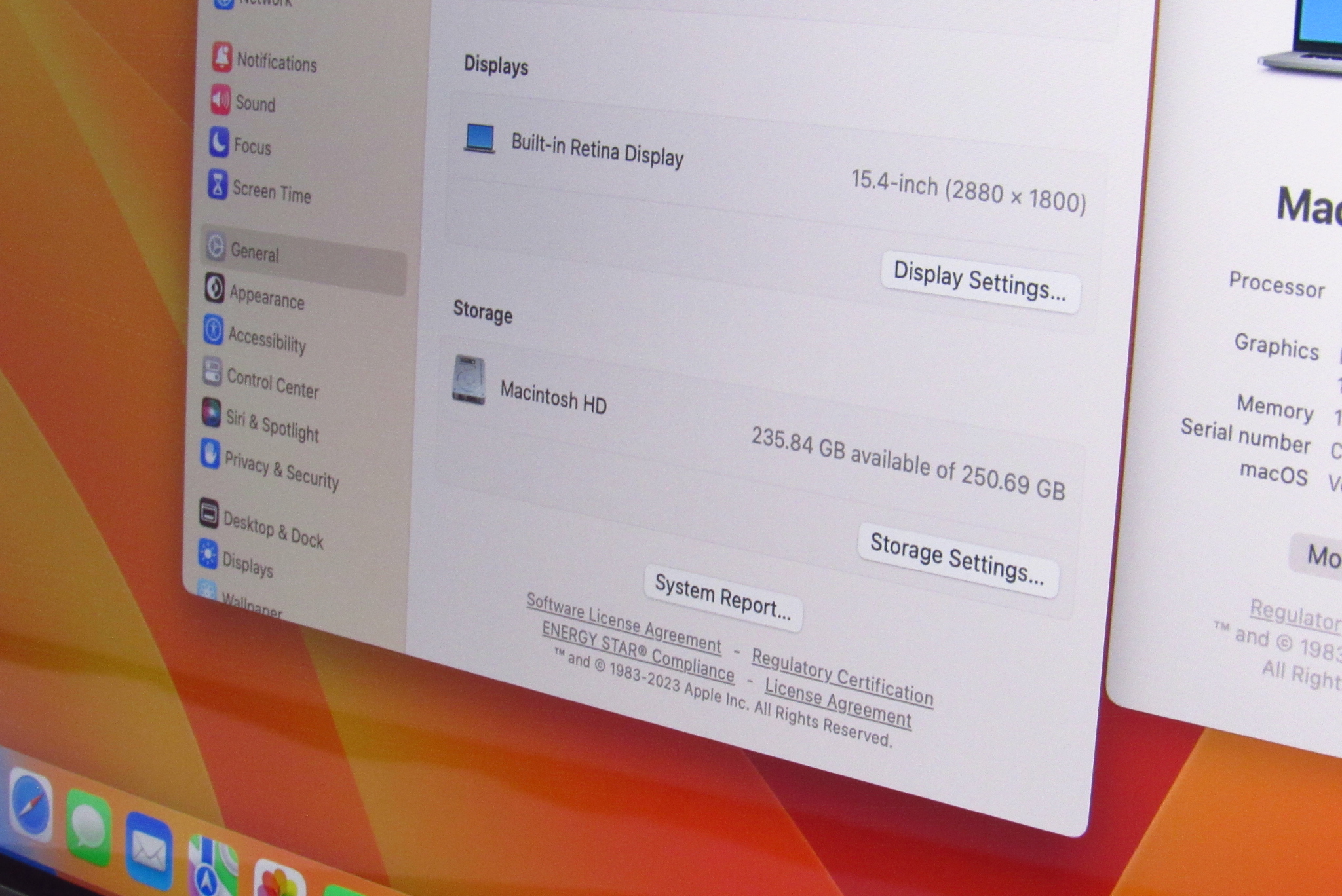Click the Display Settings… button
This screenshot has width=1342, height=896.
coord(980,282)
